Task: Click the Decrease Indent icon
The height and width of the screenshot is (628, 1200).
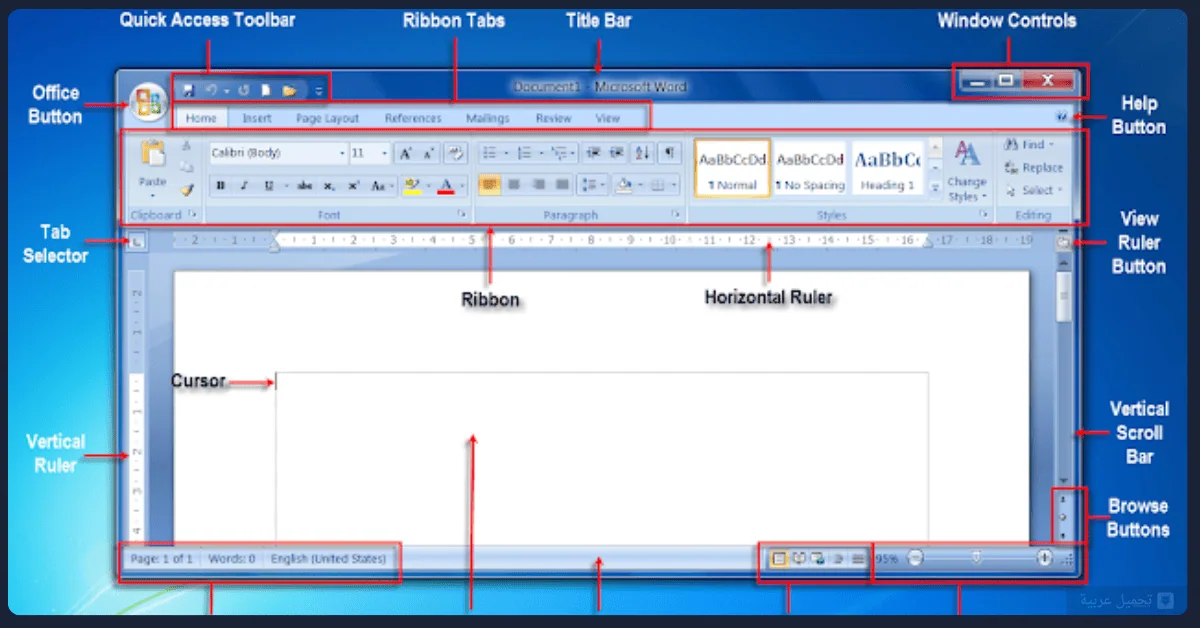Action: [594, 153]
